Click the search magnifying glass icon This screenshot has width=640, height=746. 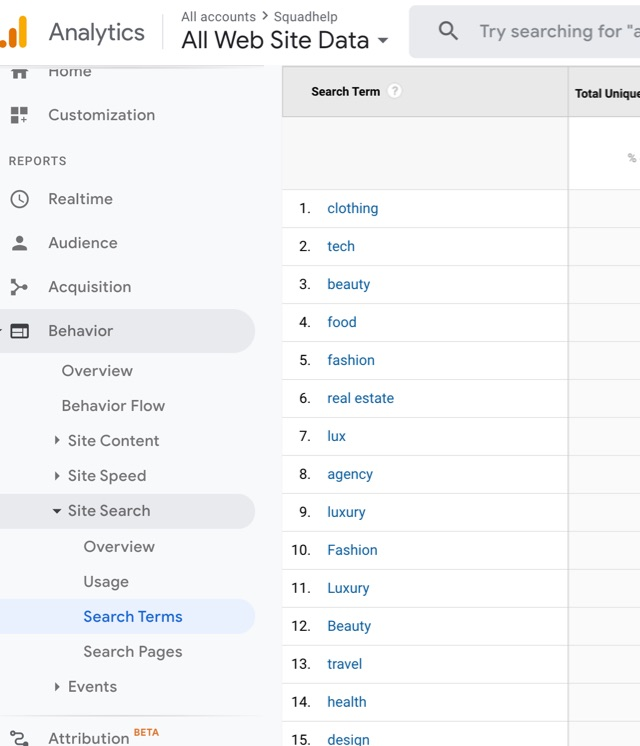coord(448,32)
